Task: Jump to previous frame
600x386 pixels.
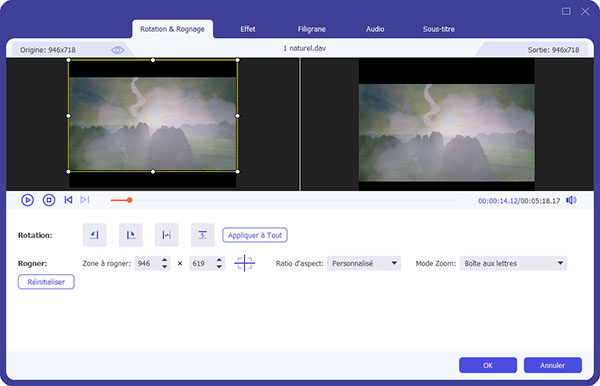Action: coord(68,200)
